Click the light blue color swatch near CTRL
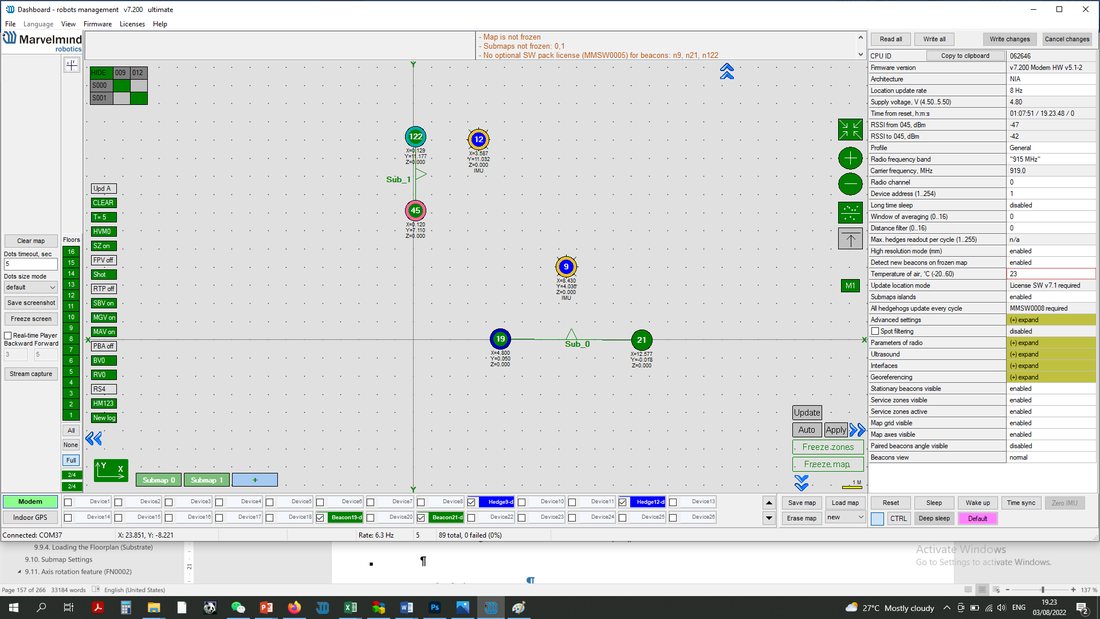This screenshot has height=619, width=1100. [878, 519]
